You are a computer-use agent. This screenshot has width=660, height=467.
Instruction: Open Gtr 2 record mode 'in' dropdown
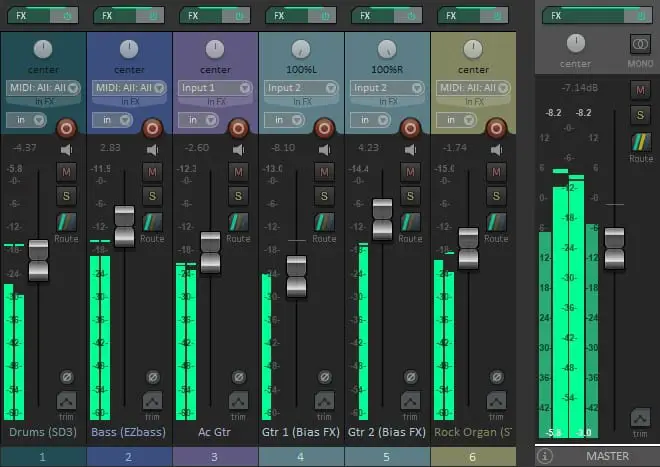point(370,120)
